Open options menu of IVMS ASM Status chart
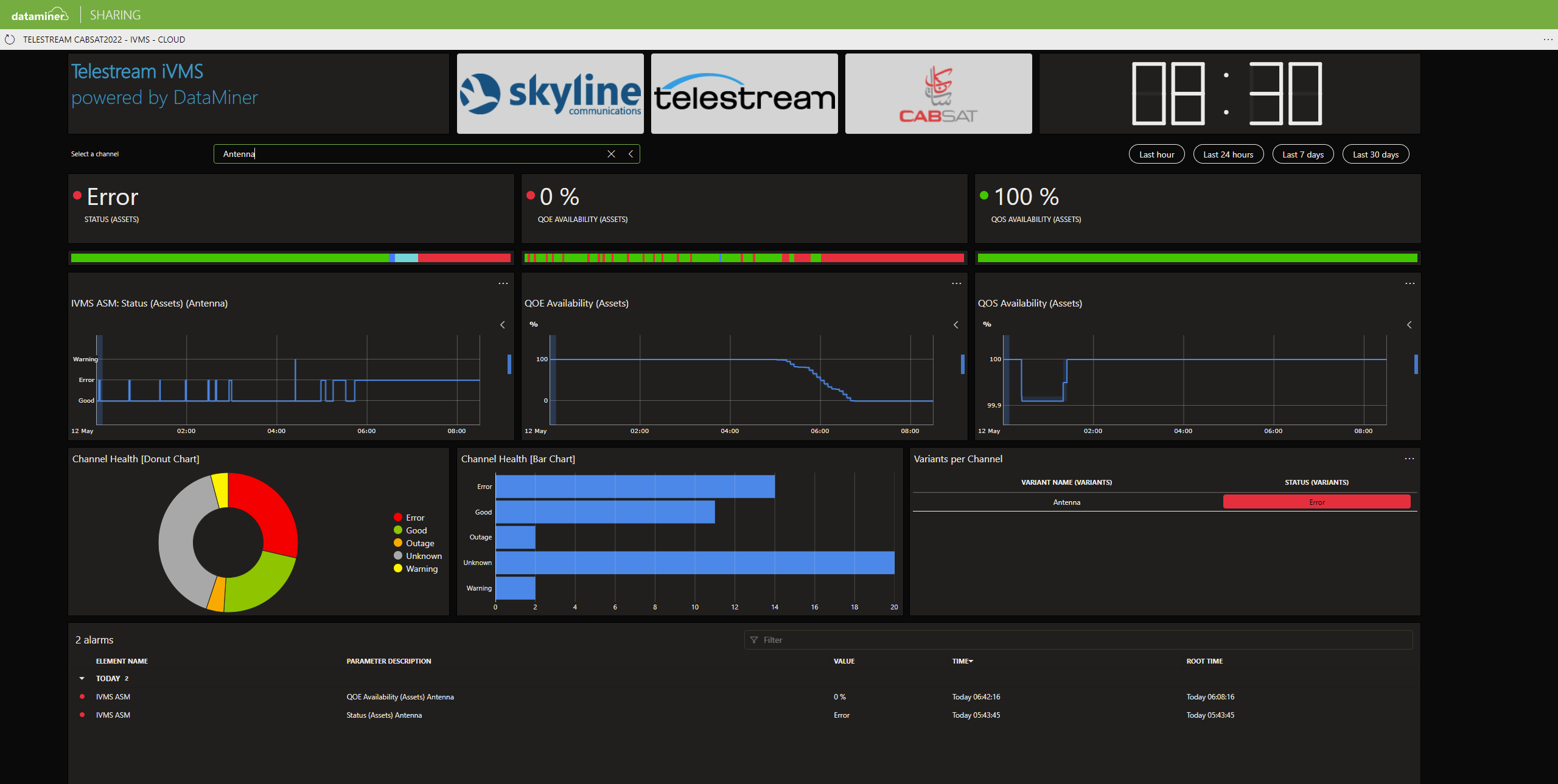The width and height of the screenshot is (1558, 784). [x=503, y=283]
